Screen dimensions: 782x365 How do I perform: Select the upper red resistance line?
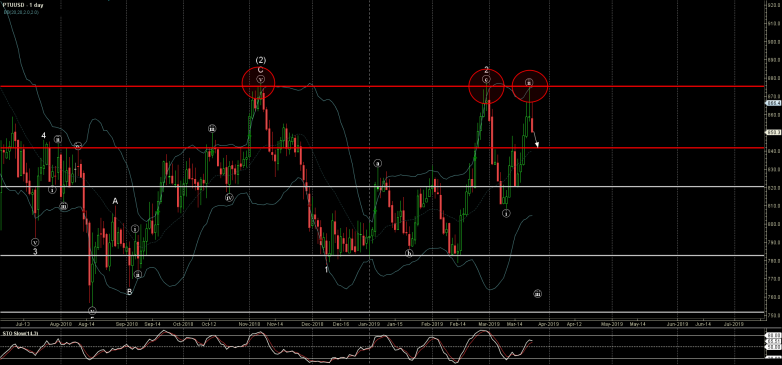pos(382,86)
